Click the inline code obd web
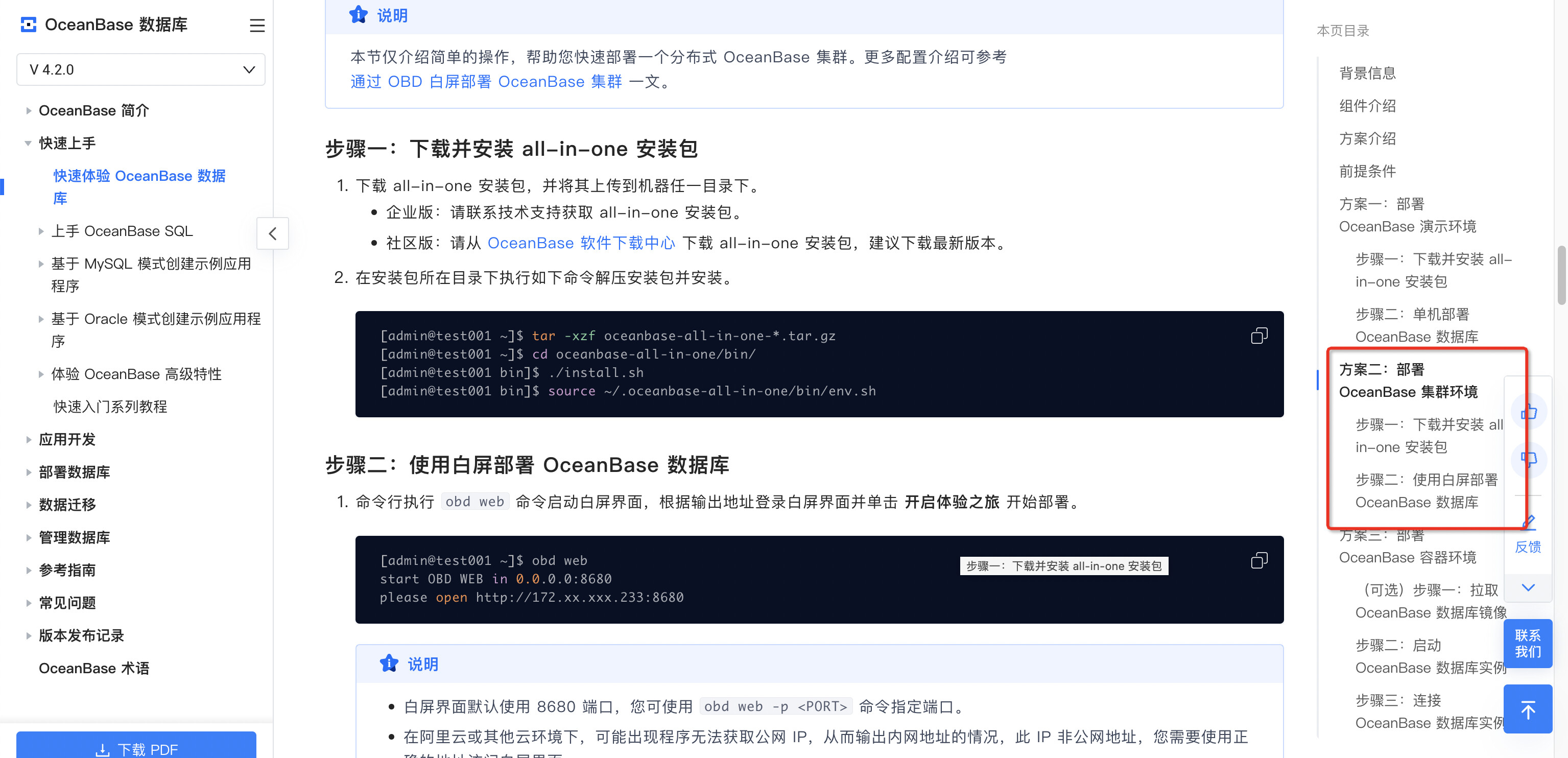This screenshot has height=758, width=1568. tap(475, 502)
